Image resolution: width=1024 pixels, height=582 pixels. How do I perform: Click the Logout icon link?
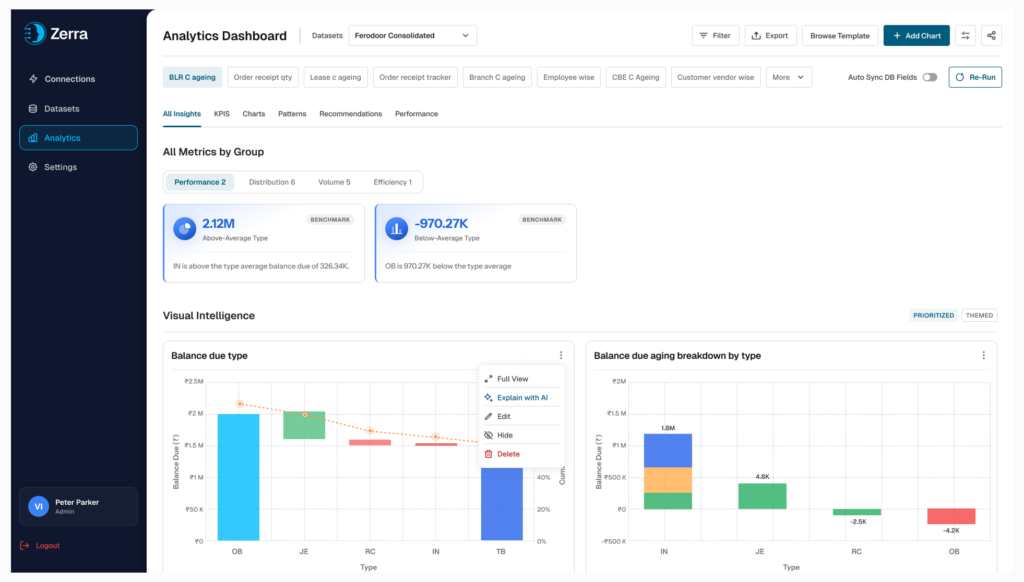(x=40, y=545)
